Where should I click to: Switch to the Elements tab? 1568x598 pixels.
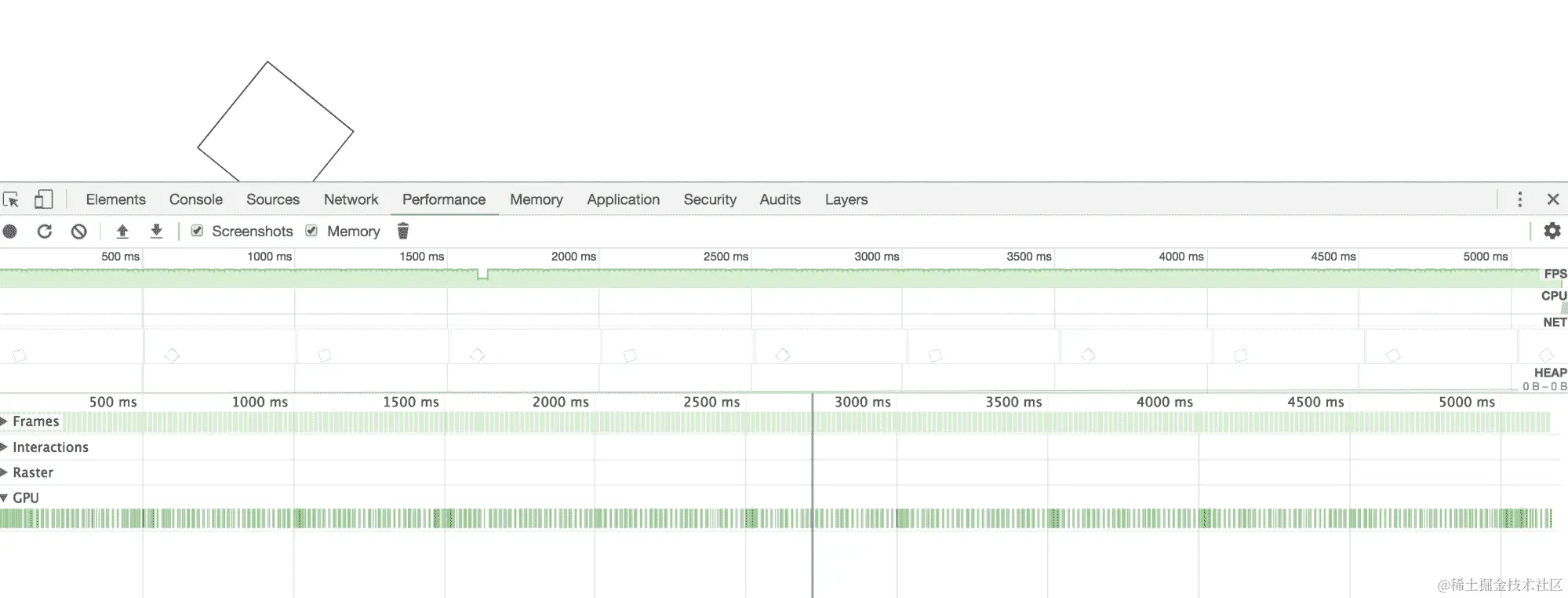coord(116,199)
